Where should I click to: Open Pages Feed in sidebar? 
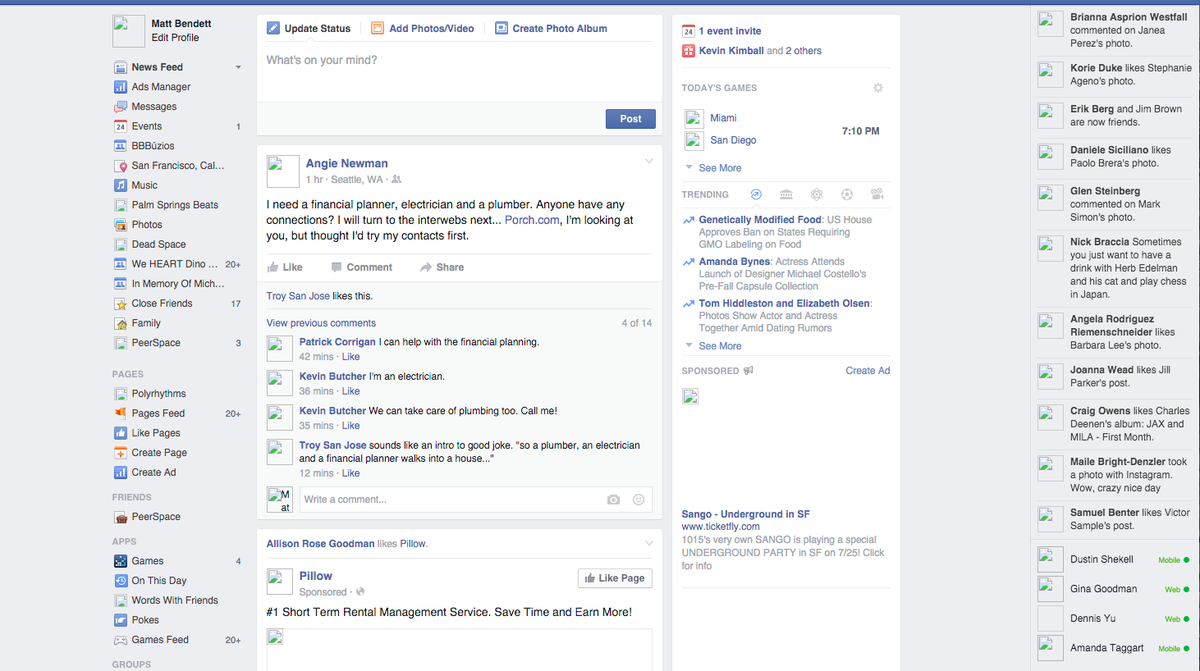pyautogui.click(x=158, y=413)
